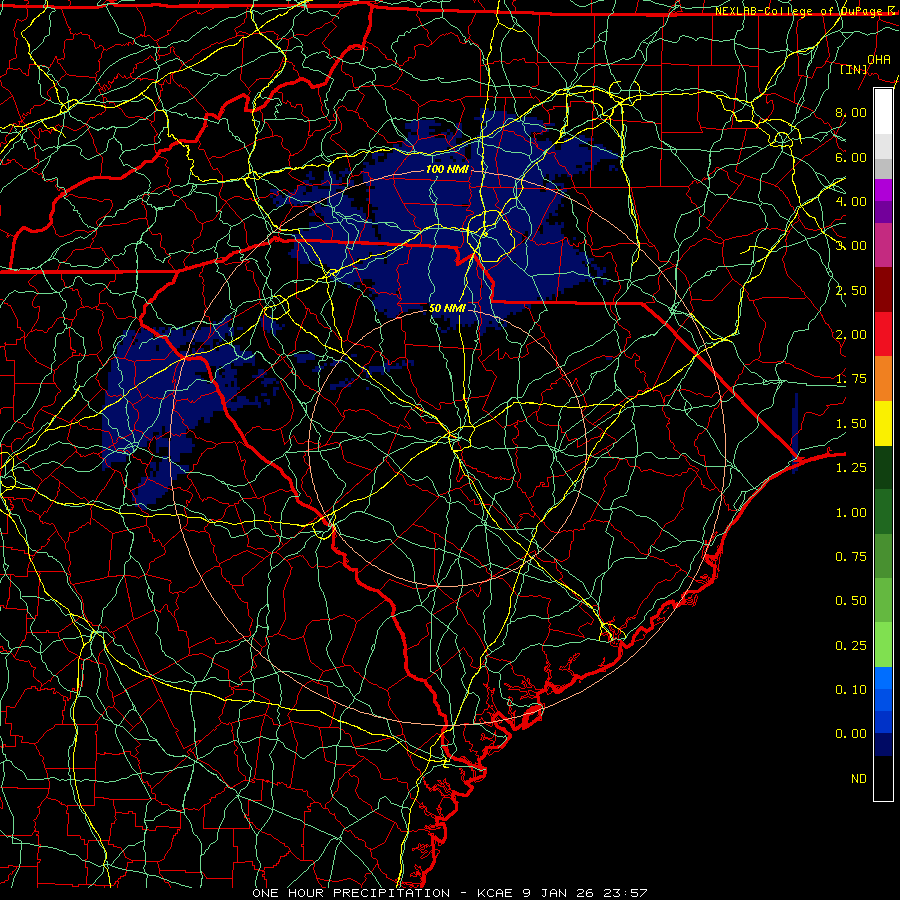Click the 1.25 legend value
900x900 pixels.
(851, 468)
